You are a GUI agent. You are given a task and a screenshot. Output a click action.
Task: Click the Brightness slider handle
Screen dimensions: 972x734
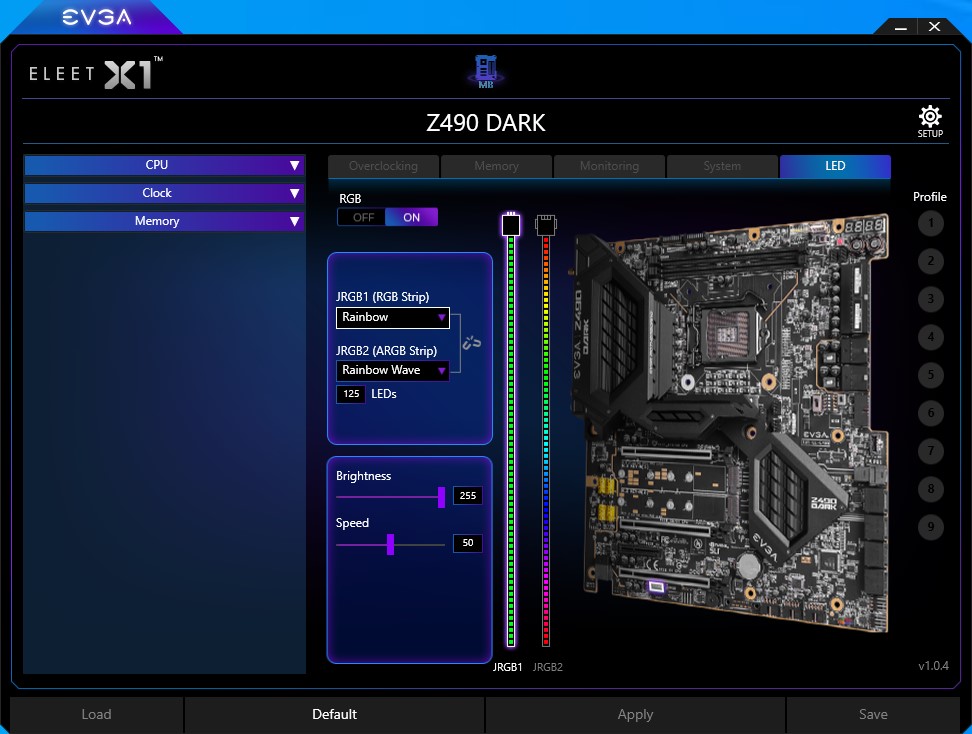441,497
